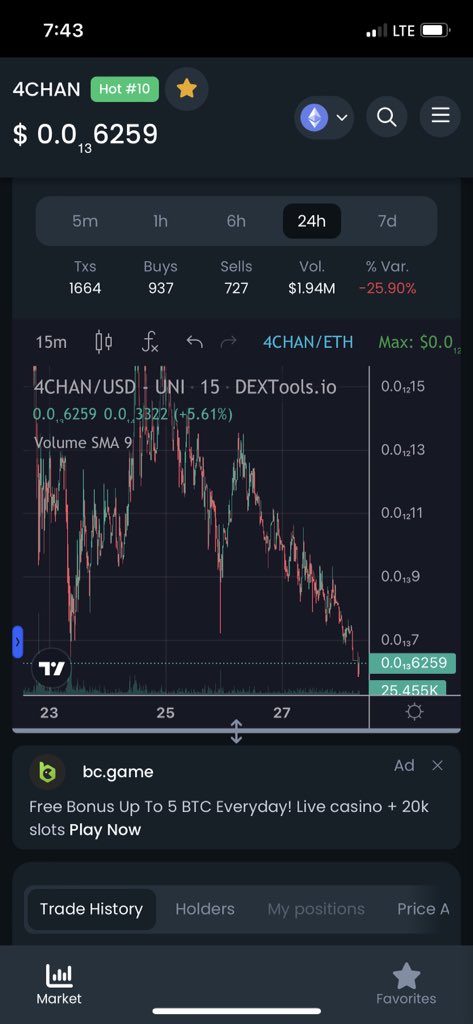
Task: Open the candlestick chart style icon
Action: pos(103,342)
